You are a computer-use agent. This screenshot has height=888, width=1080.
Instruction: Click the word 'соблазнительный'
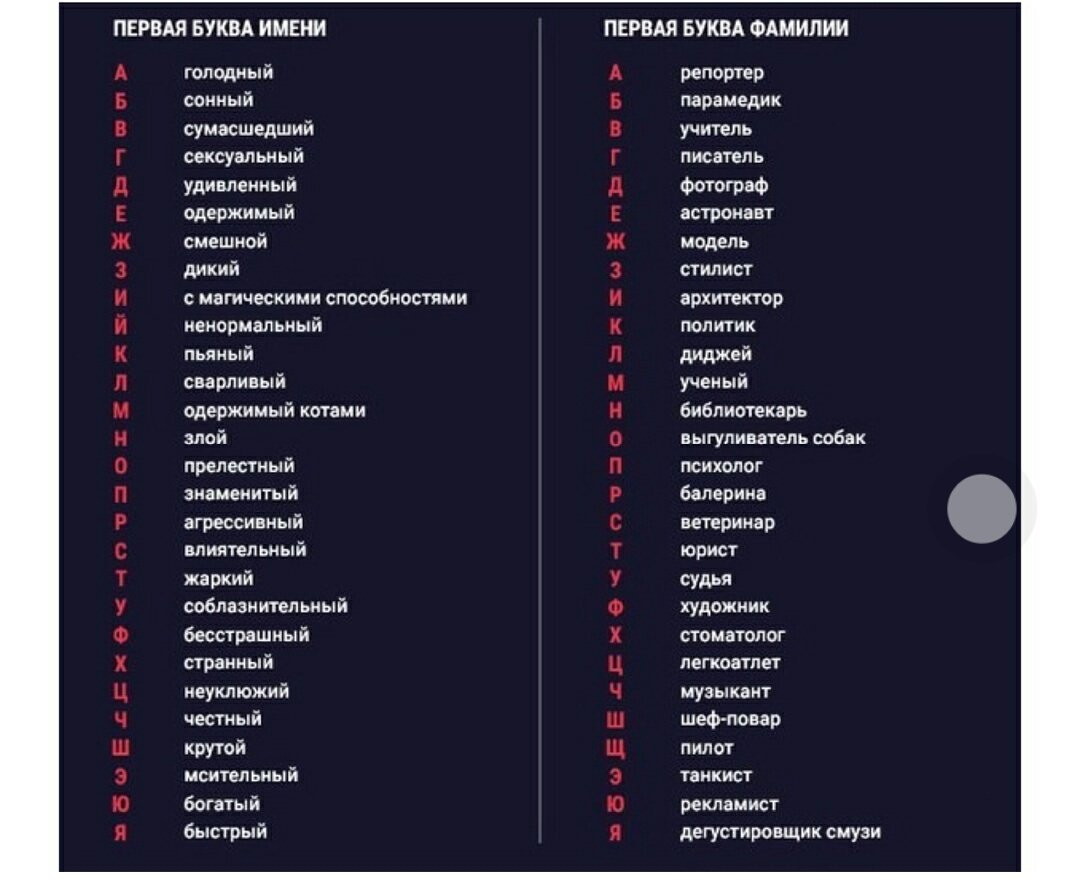[265, 606]
